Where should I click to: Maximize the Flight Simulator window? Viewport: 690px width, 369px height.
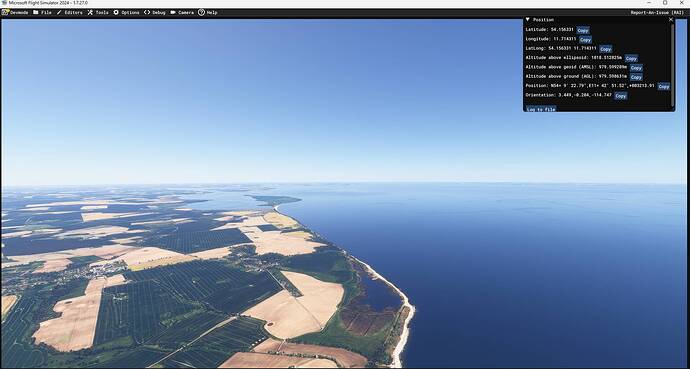click(x=665, y=3)
